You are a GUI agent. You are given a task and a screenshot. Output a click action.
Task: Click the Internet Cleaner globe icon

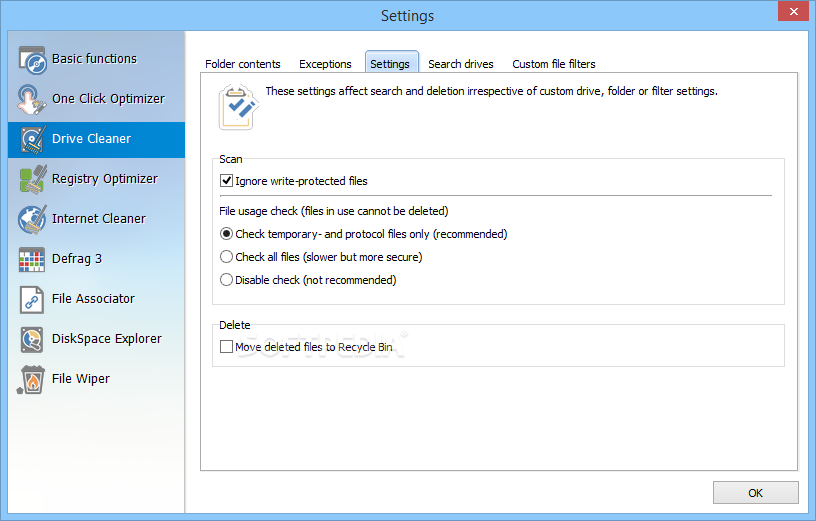[32, 219]
